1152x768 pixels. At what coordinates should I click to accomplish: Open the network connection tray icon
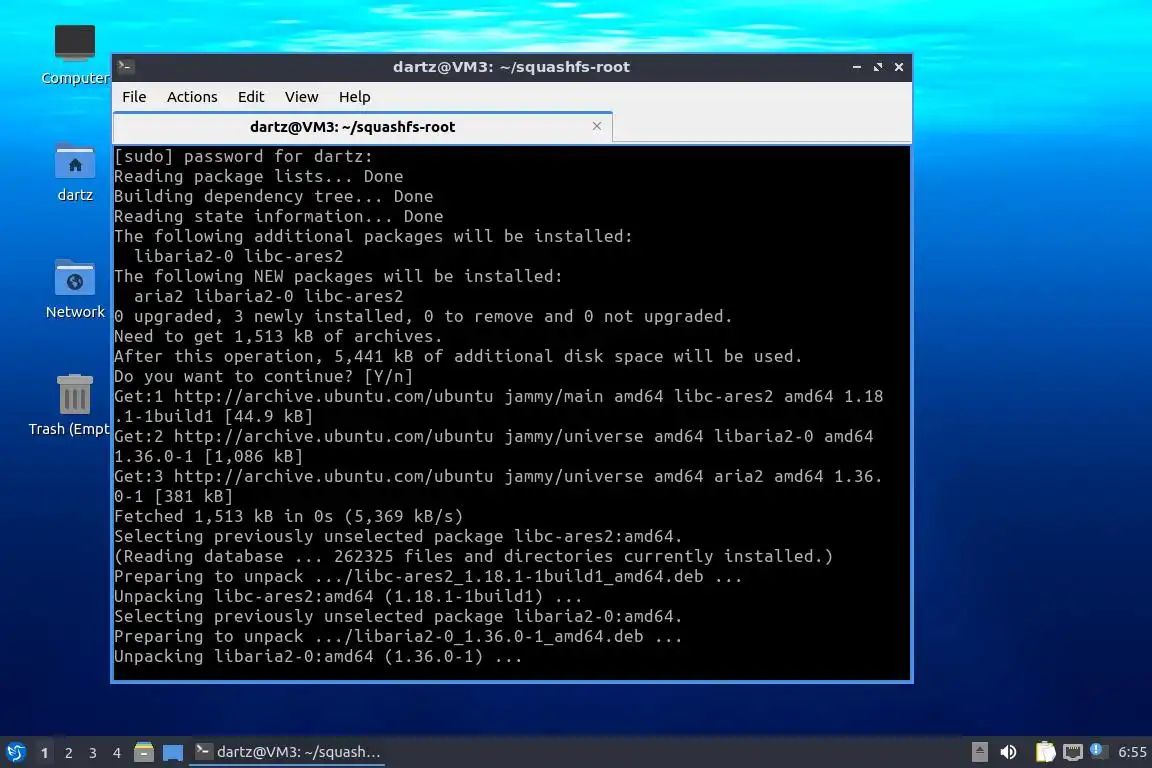(1073, 752)
